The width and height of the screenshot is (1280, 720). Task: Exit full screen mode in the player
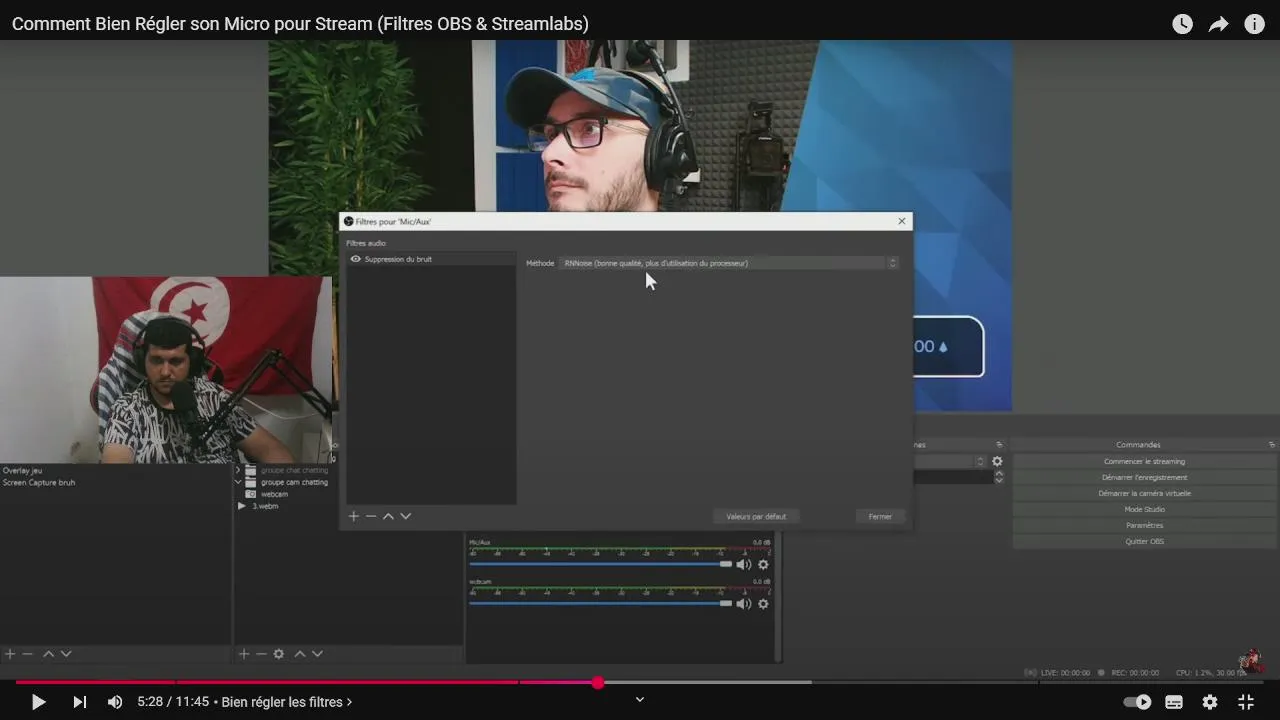1246,702
